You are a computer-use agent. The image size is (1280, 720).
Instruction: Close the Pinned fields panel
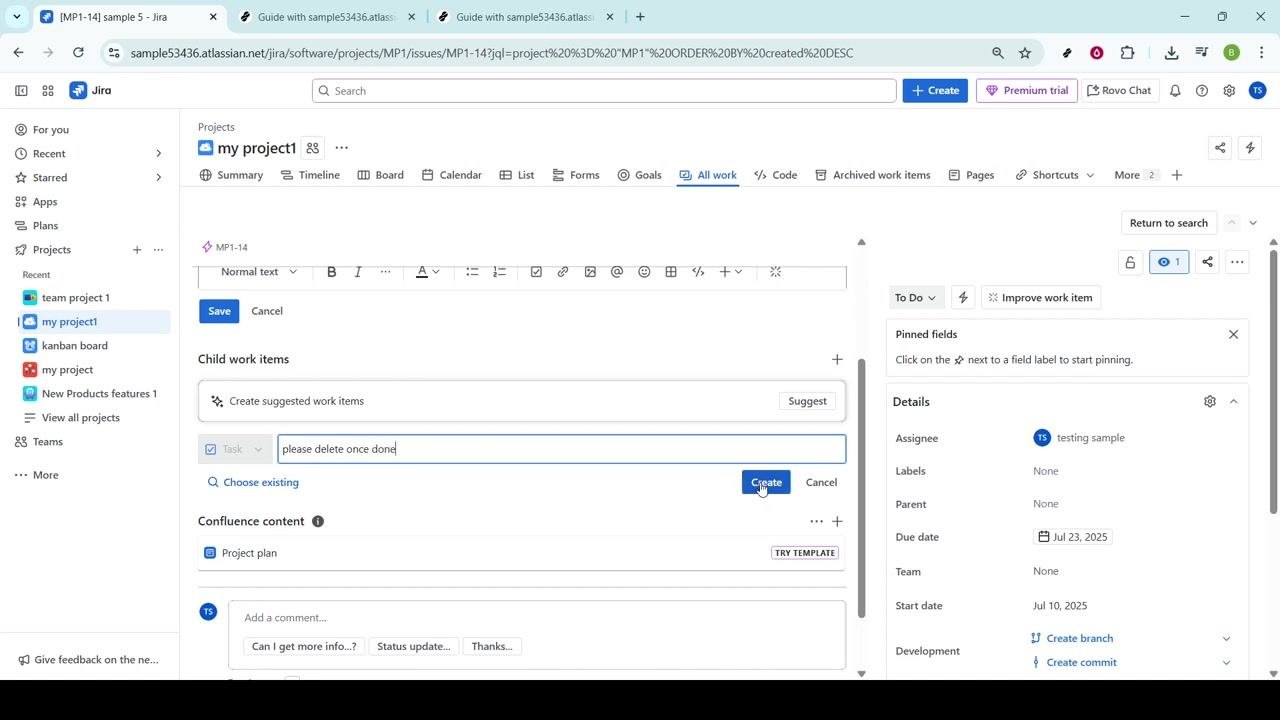click(x=1233, y=334)
